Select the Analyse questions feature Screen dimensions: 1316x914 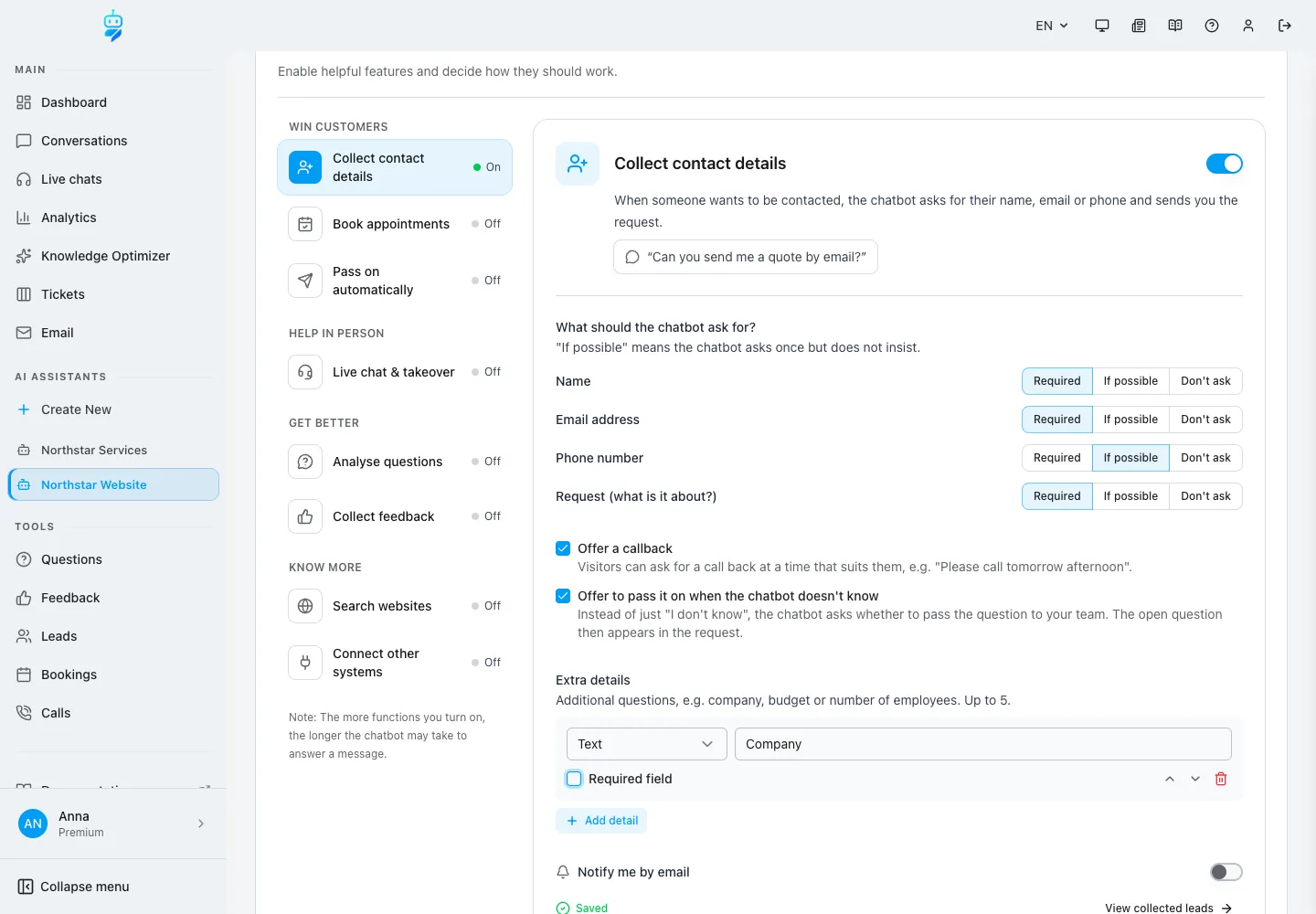[395, 462]
